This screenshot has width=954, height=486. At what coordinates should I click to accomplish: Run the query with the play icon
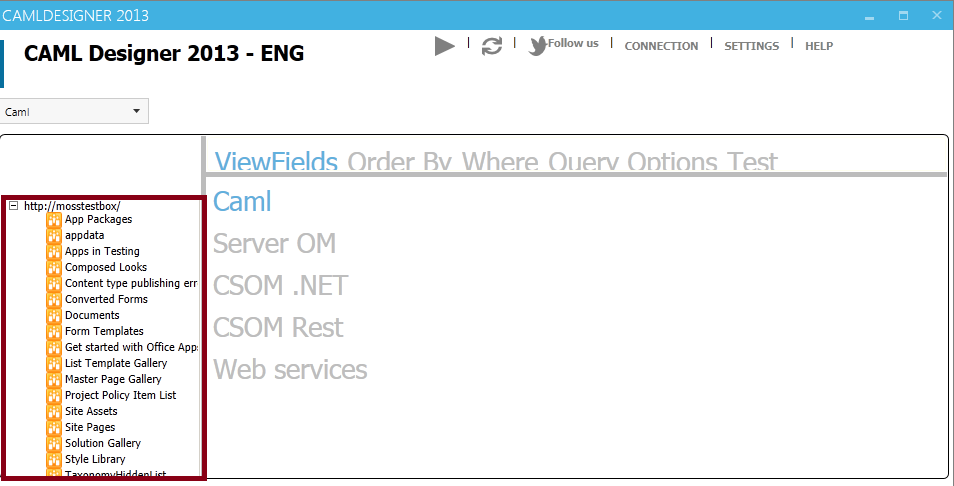(445, 46)
